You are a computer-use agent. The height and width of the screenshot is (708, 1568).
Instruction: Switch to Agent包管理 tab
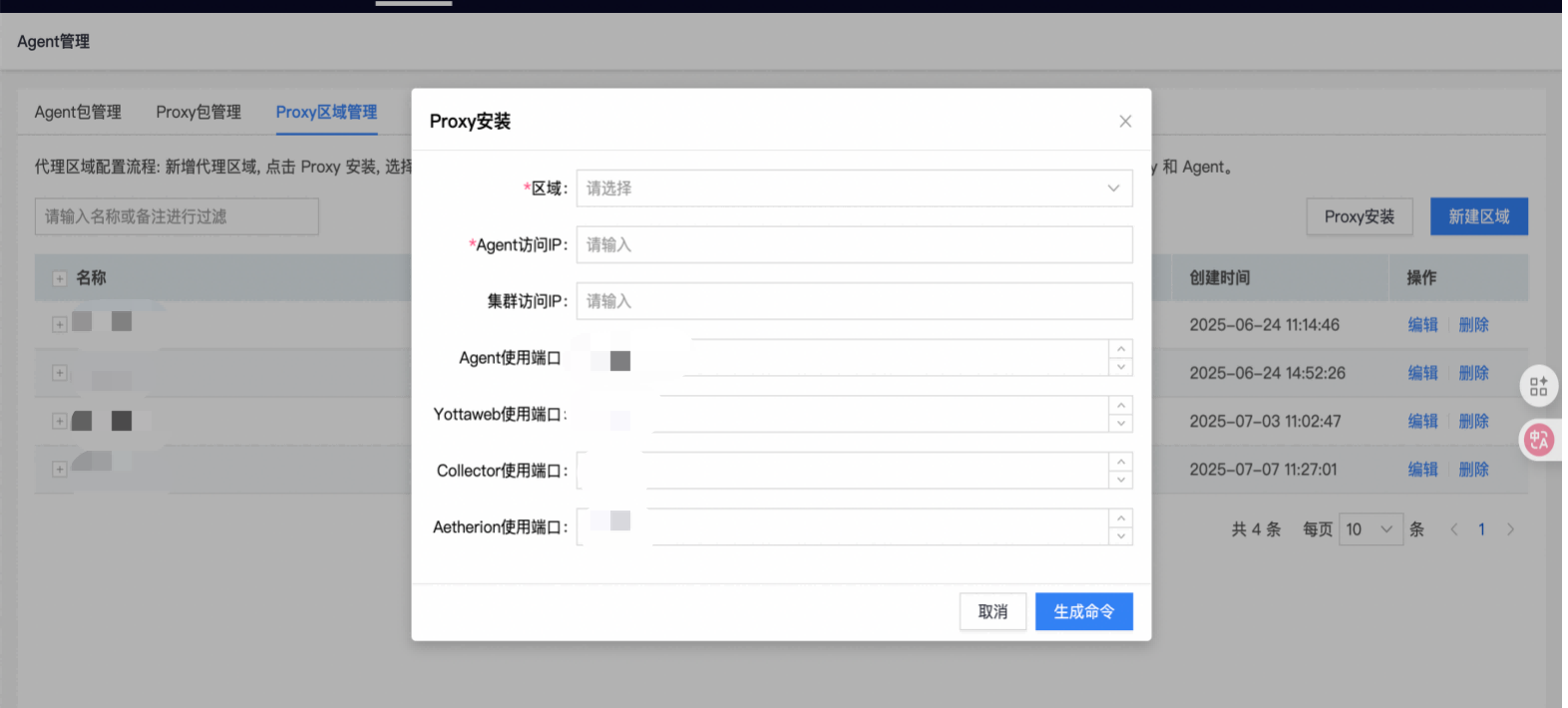click(78, 112)
